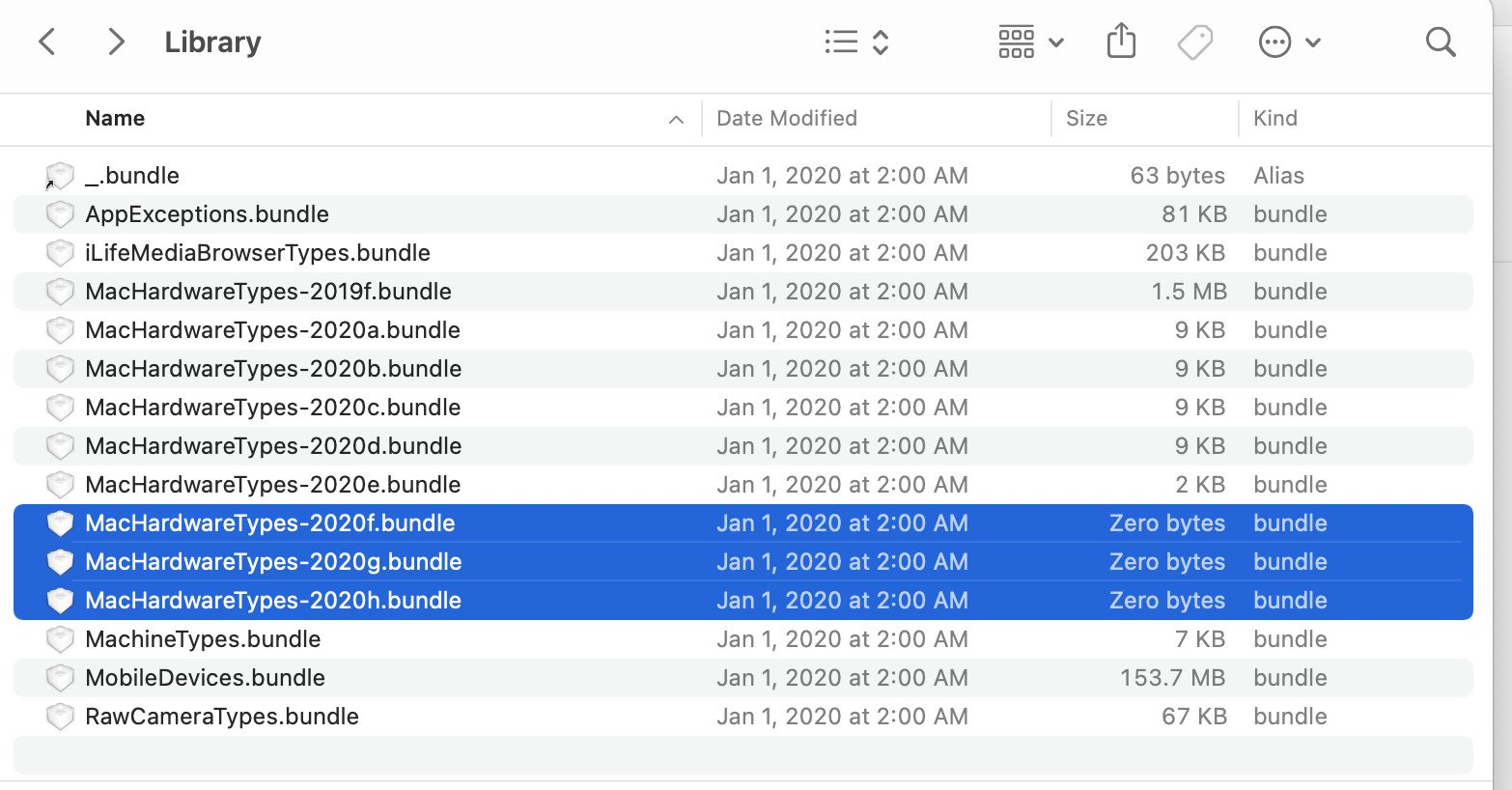Click the MacHardwareTypes-2020e.bundle icon
Screen dimensions: 1512x790
point(60,485)
